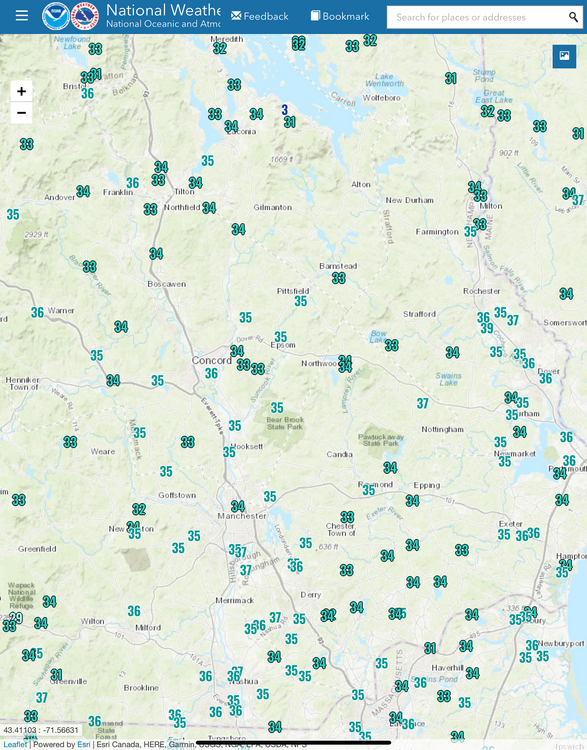Image resolution: width=587 pixels, height=750 pixels.
Task: Open the basemap image button
Action: (564, 56)
